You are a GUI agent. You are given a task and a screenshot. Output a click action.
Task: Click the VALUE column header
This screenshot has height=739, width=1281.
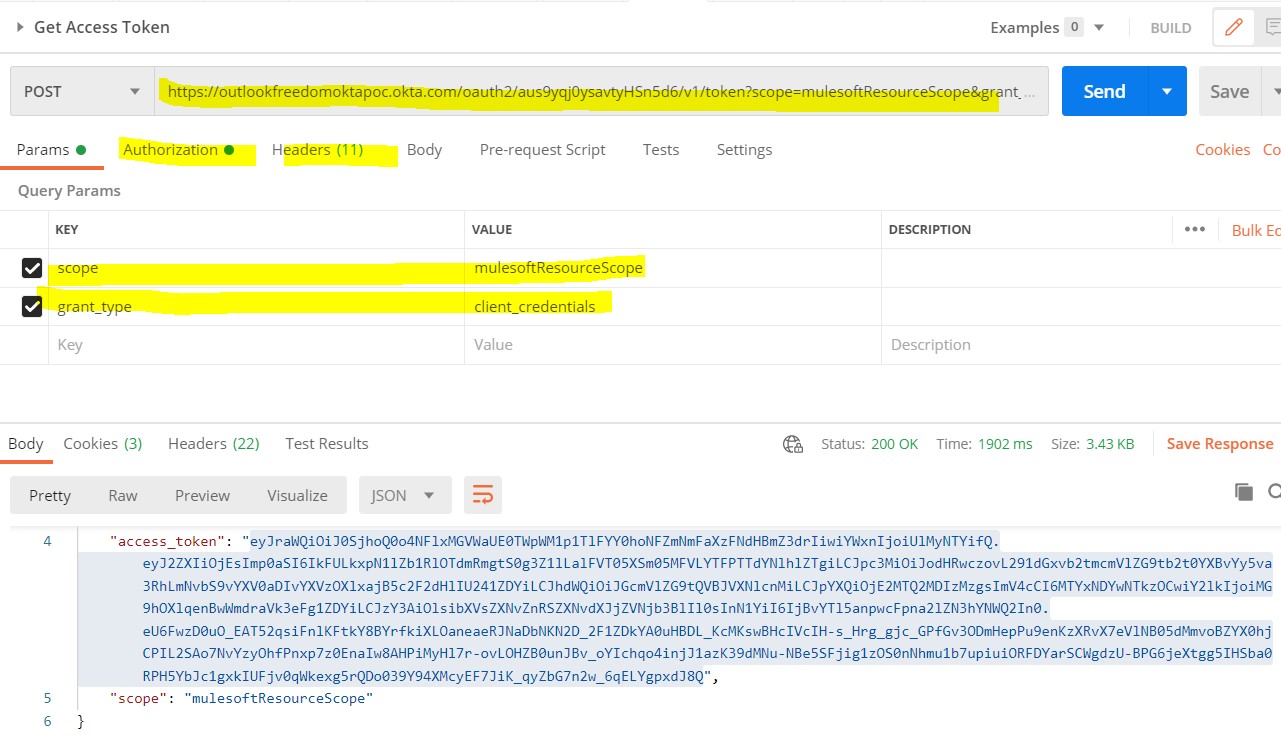pyautogui.click(x=492, y=230)
